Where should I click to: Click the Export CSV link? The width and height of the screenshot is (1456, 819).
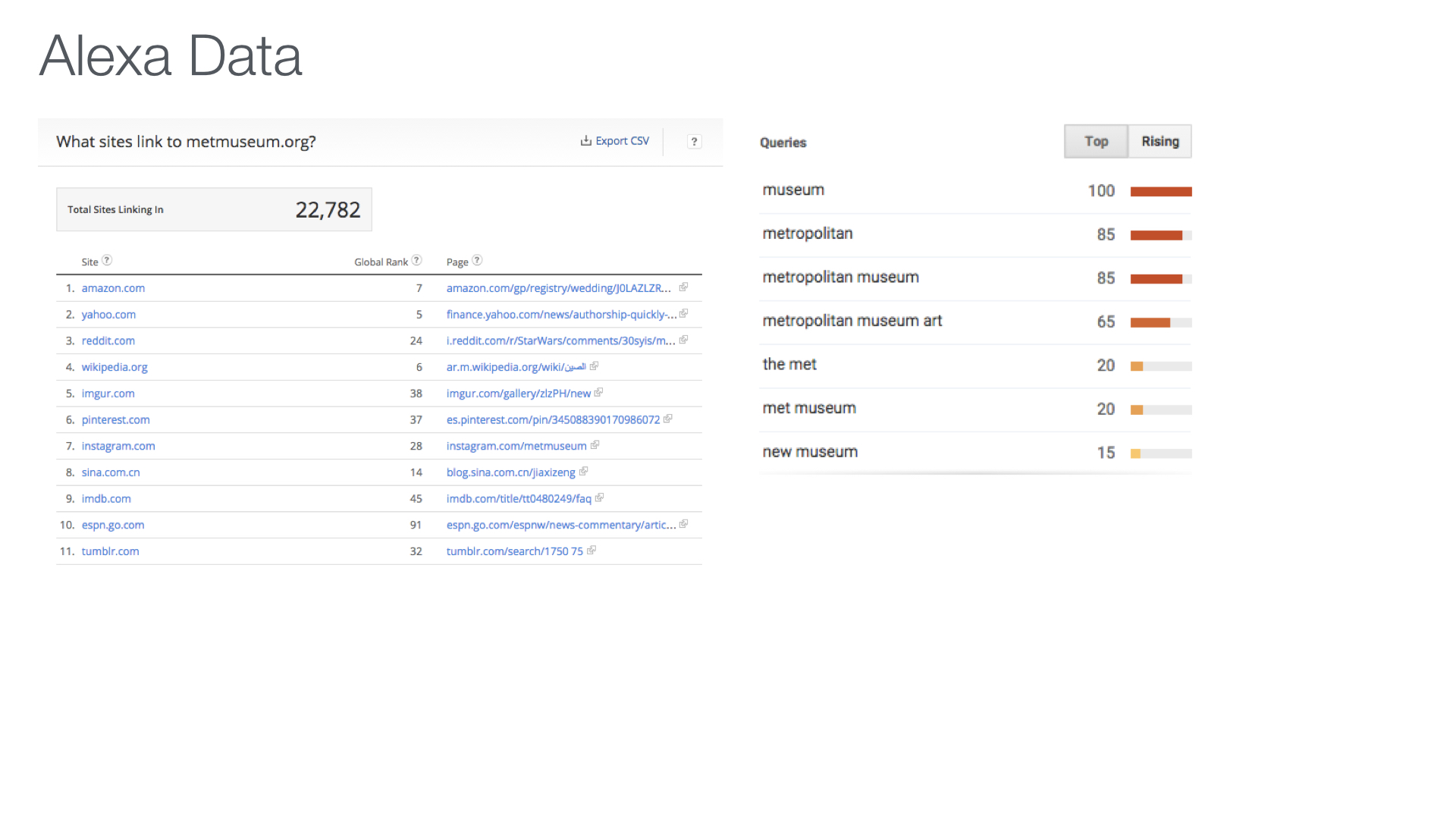point(622,141)
